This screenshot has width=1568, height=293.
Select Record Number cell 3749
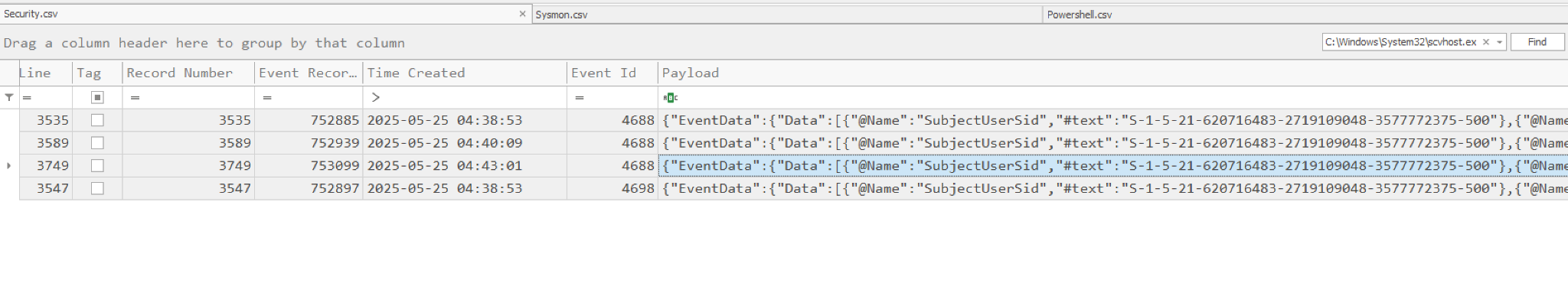pos(188,165)
